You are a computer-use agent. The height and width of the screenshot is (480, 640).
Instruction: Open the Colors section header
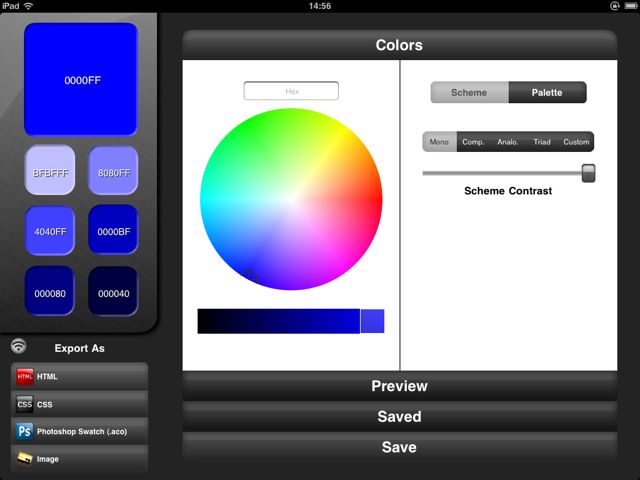tap(400, 45)
